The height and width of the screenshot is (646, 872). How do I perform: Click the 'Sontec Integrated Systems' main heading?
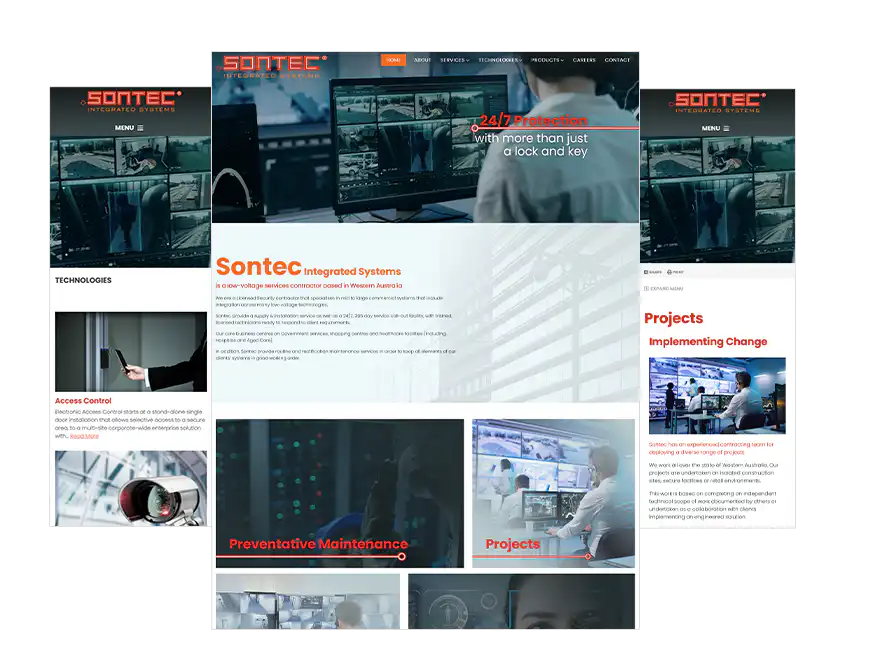coord(308,267)
